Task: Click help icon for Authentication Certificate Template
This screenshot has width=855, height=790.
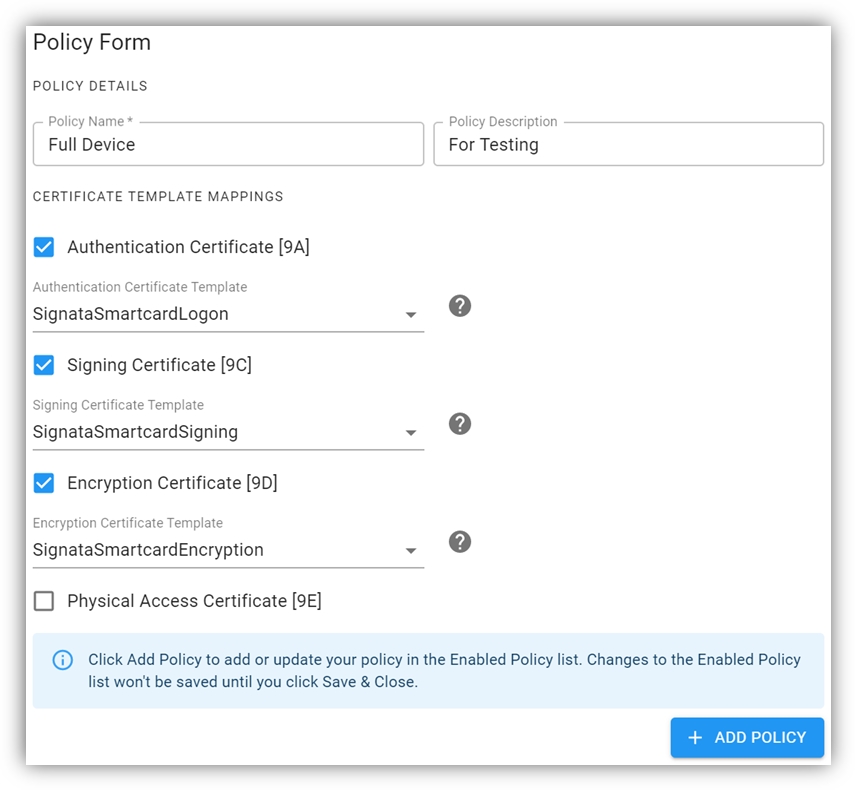Action: pyautogui.click(x=459, y=306)
